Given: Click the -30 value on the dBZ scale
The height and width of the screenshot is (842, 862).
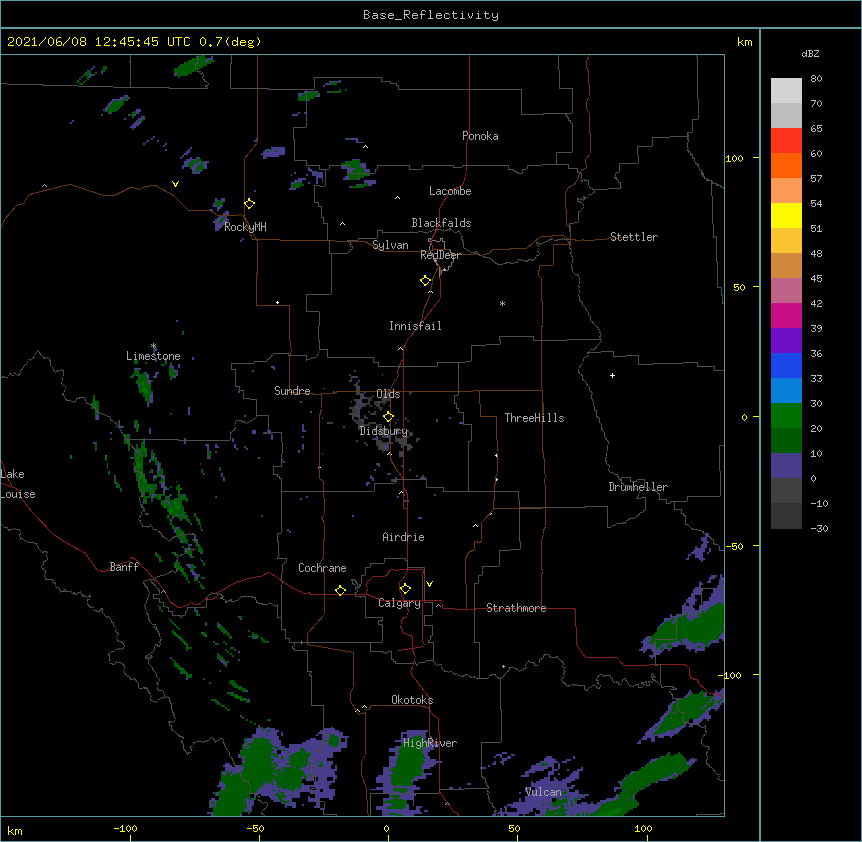Looking at the screenshot, I should pyautogui.click(x=819, y=528).
